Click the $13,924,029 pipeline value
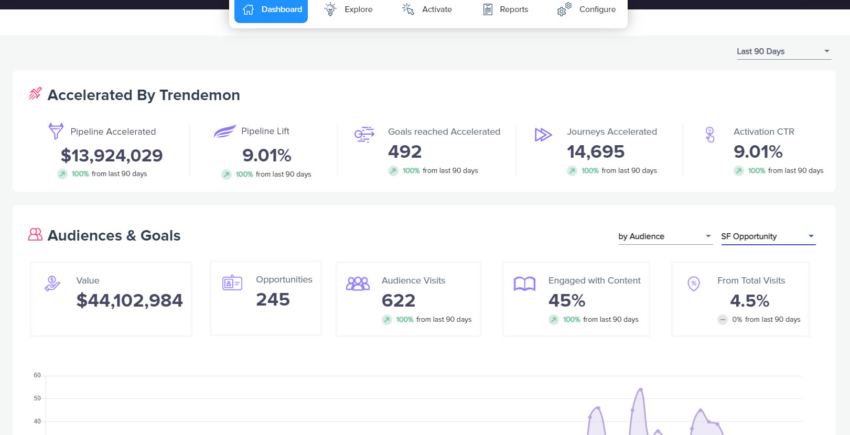 tap(112, 156)
